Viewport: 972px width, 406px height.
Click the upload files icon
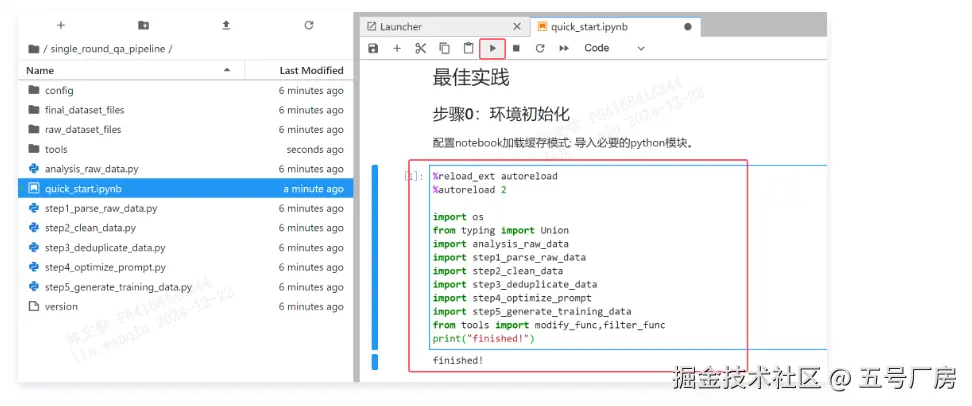[x=226, y=25]
